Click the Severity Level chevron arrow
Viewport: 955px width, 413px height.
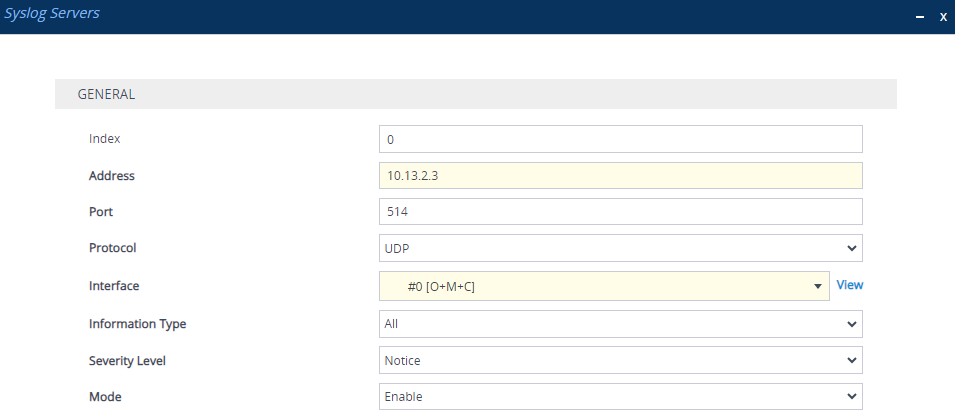click(x=852, y=360)
